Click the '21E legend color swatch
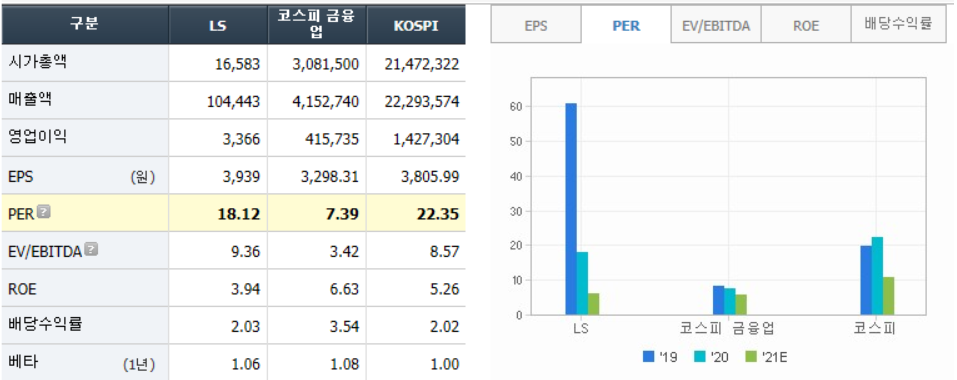 (751, 356)
